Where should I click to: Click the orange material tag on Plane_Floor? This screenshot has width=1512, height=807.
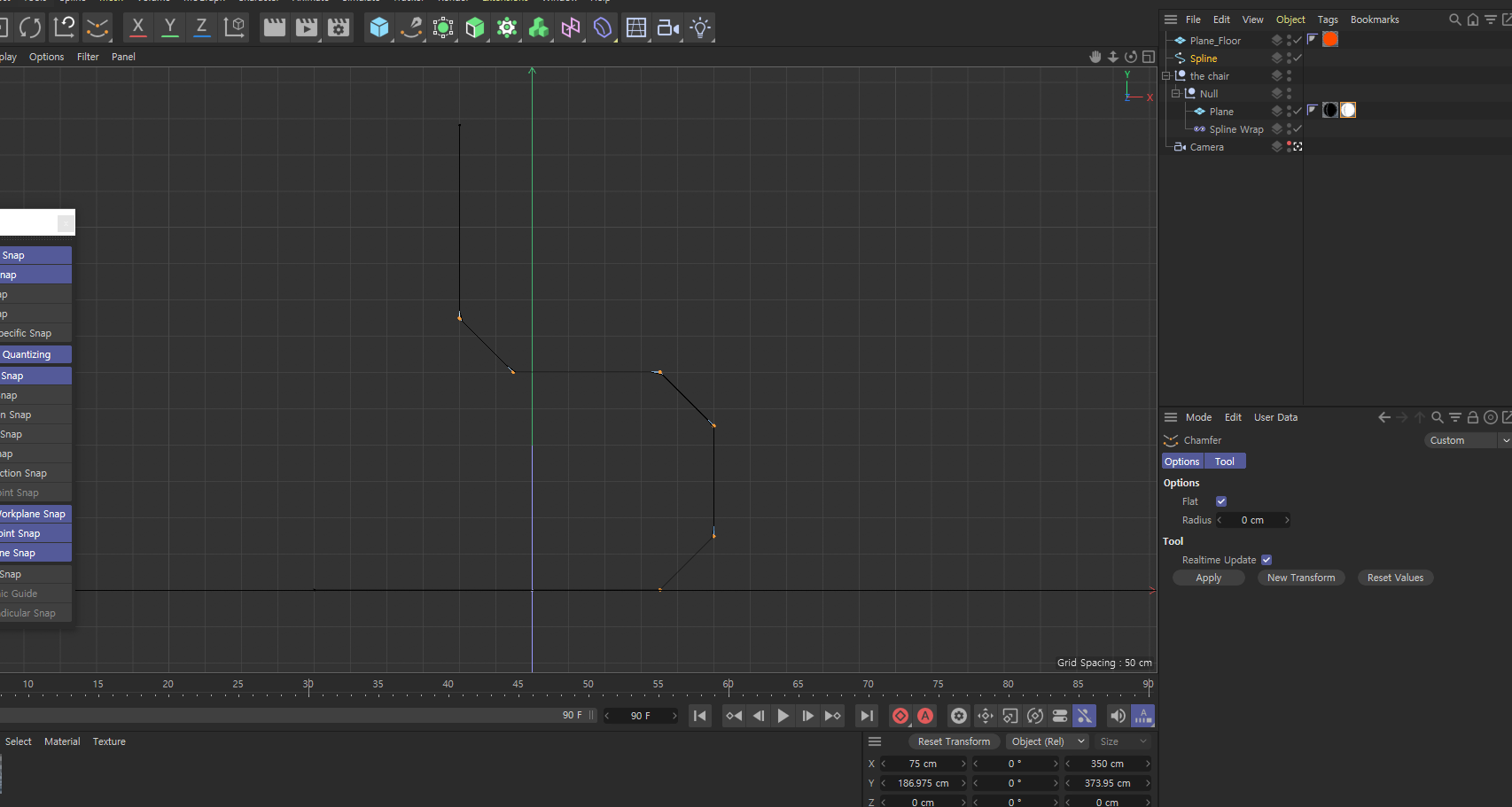pos(1330,39)
